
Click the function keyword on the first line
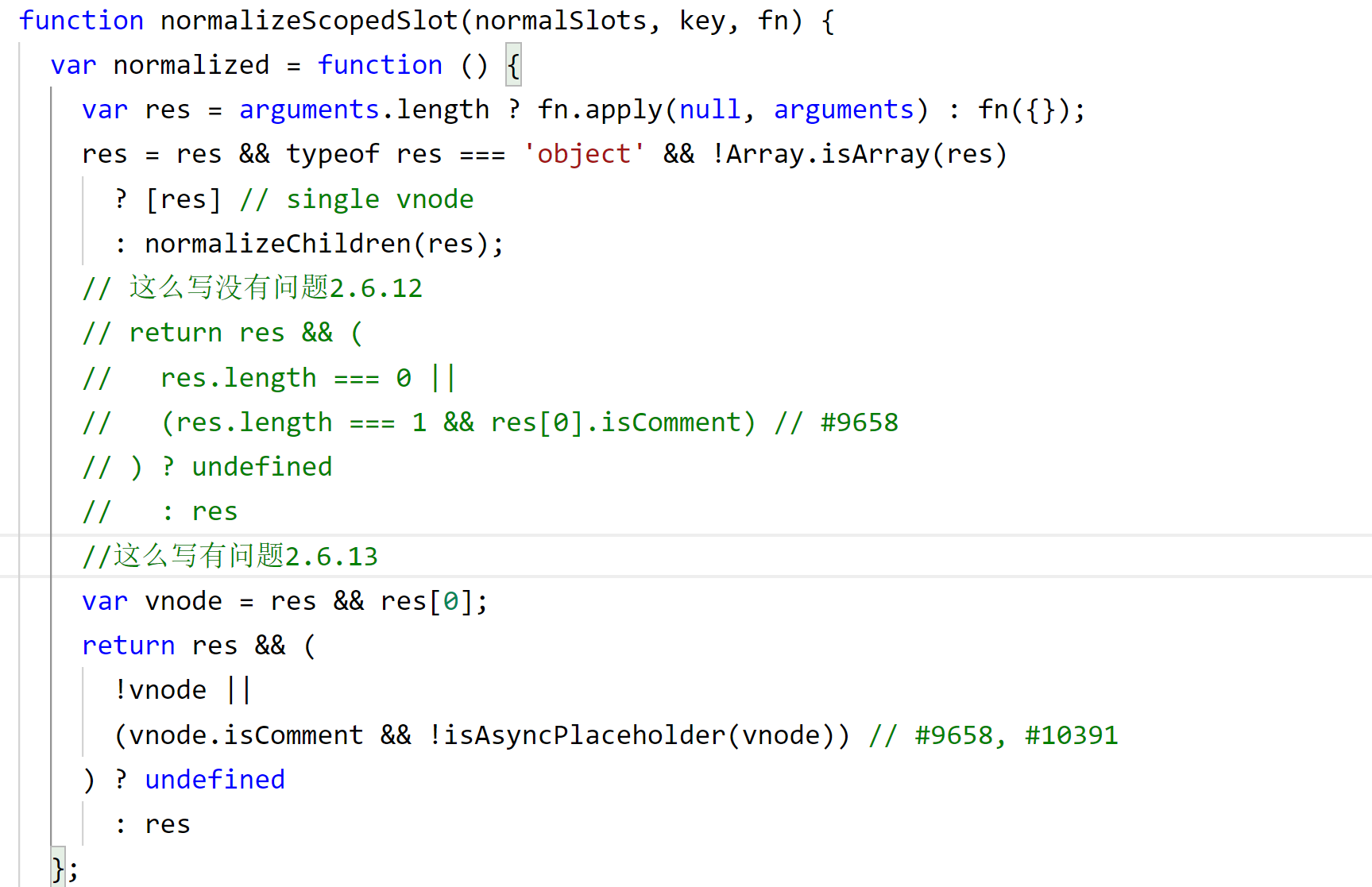pos(79,20)
